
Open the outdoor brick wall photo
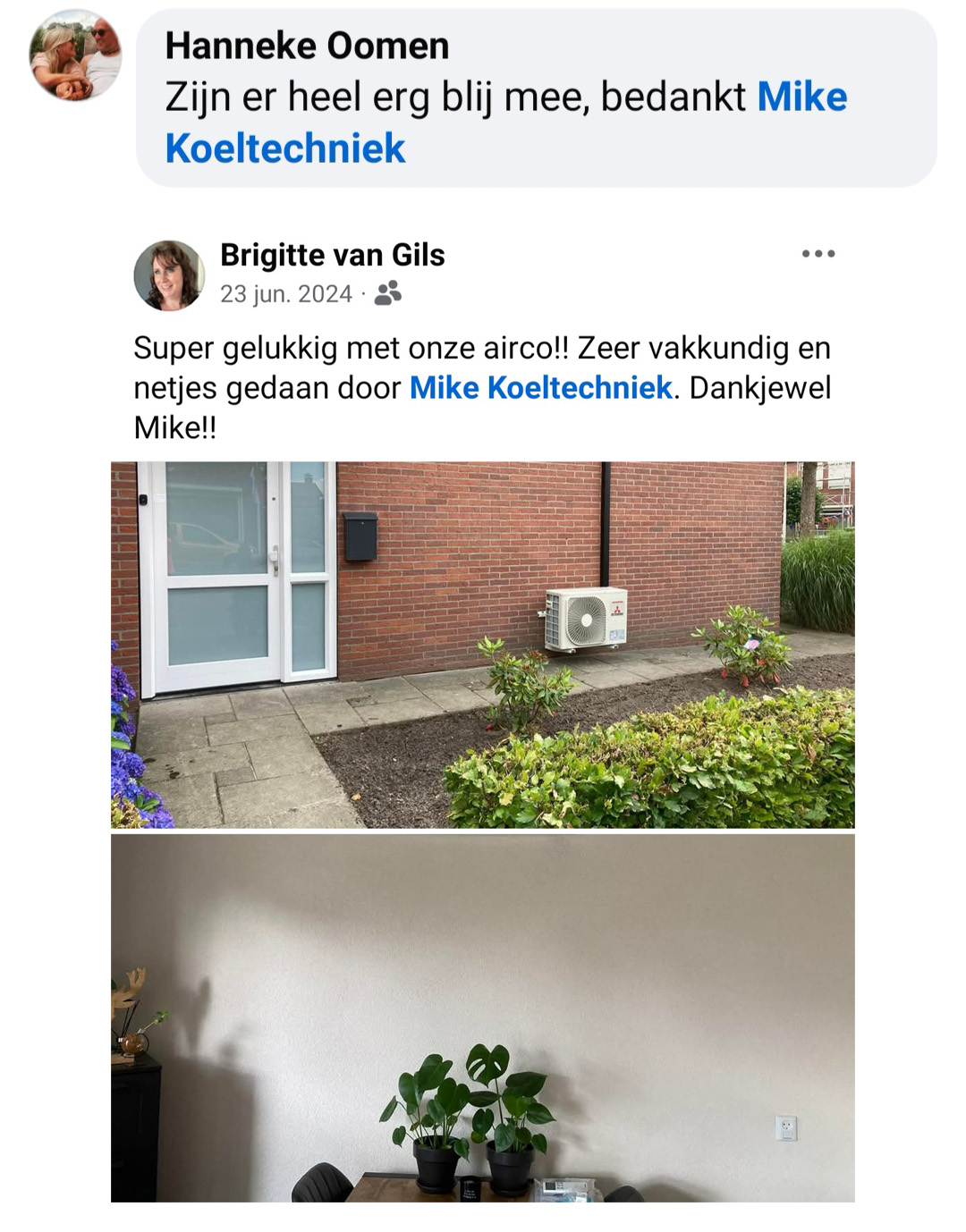483,645
